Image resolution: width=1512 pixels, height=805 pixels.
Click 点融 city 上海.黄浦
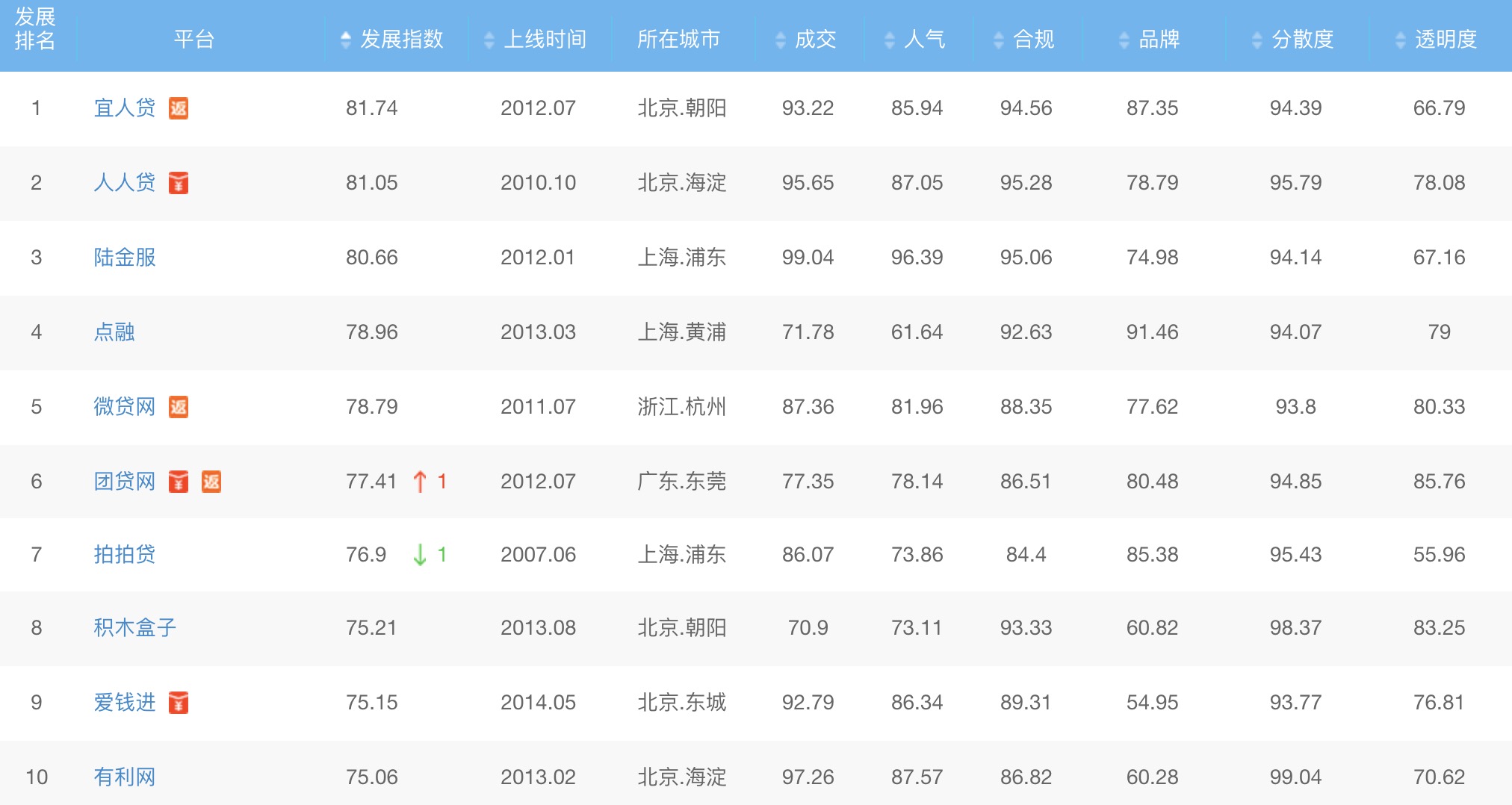682,332
